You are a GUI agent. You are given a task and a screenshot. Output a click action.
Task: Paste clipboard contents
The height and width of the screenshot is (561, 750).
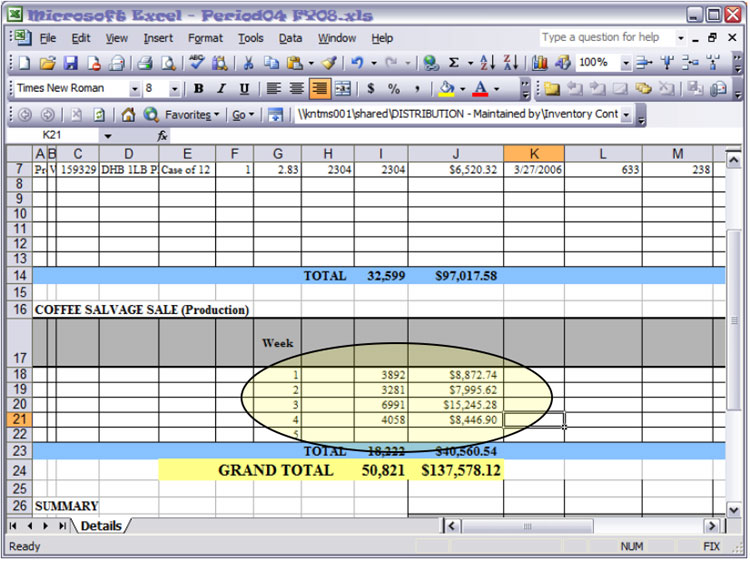(x=295, y=63)
